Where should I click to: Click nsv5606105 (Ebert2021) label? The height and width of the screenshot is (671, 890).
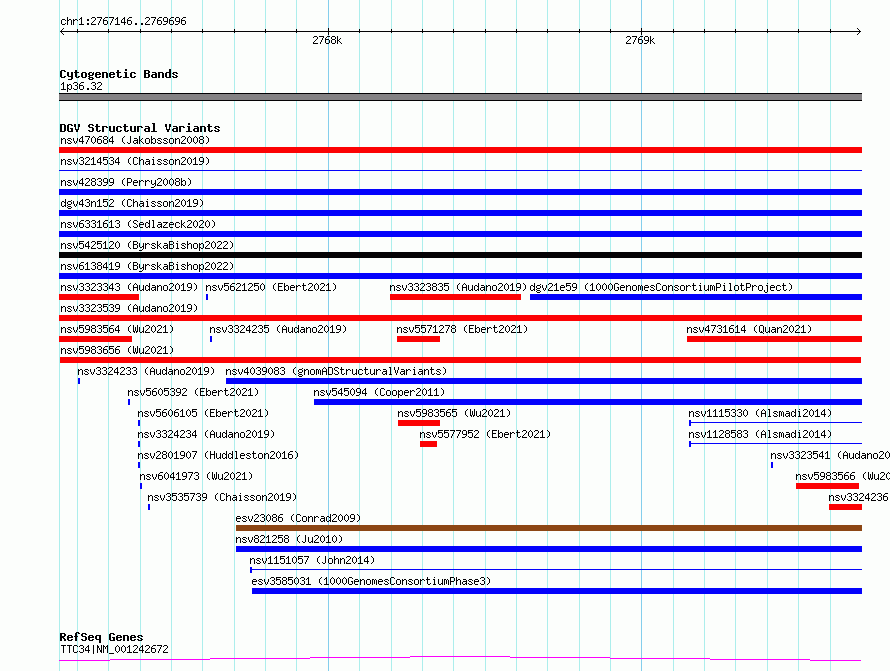(203, 413)
